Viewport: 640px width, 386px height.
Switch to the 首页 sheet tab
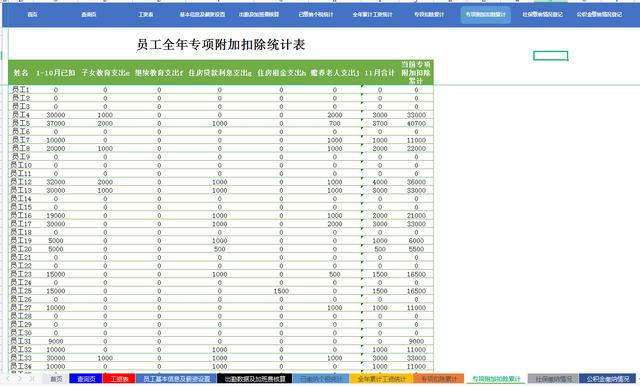point(56,379)
